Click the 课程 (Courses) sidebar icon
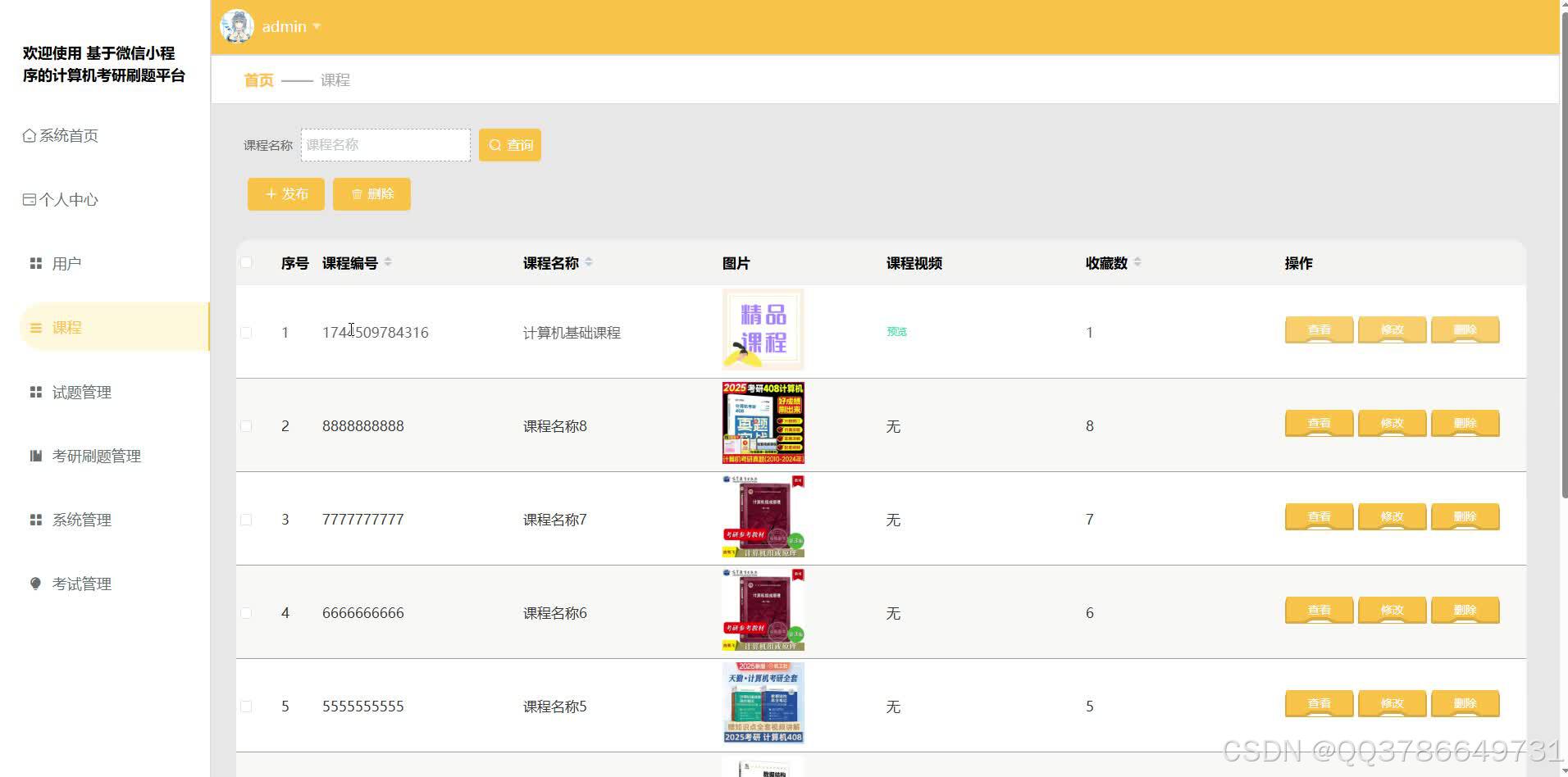This screenshot has width=1568, height=777. [34, 327]
